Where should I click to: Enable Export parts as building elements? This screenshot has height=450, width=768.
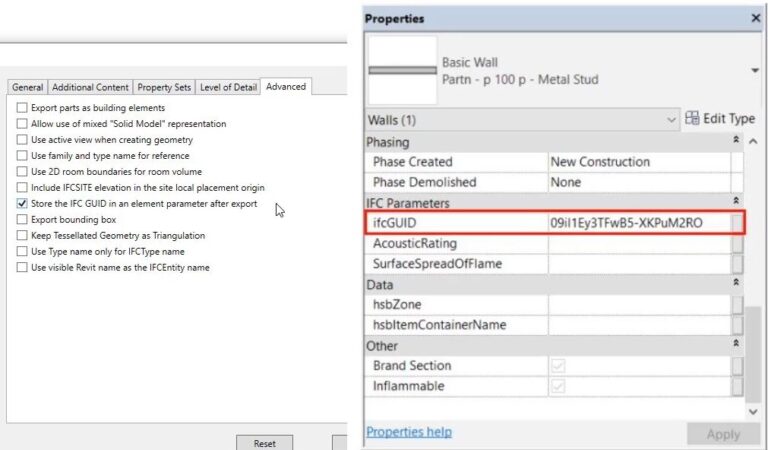coord(22,107)
